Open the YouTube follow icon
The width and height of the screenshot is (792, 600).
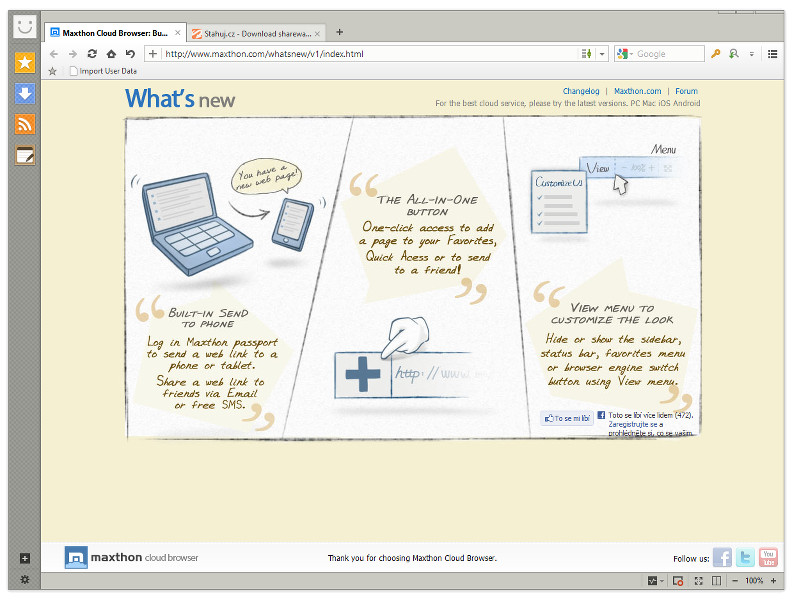(x=768, y=558)
